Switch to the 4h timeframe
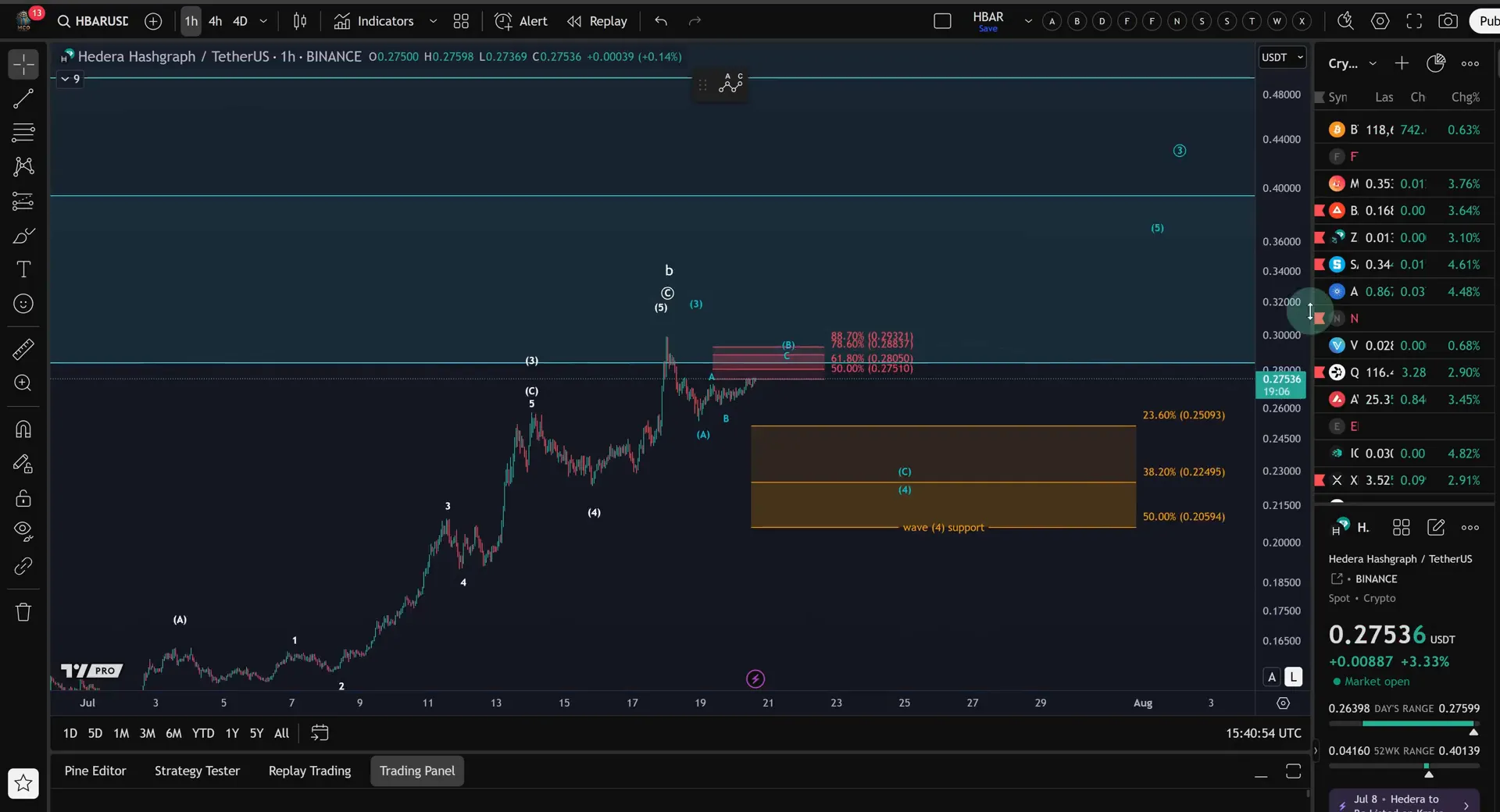This screenshot has width=1500, height=812. pos(216,21)
